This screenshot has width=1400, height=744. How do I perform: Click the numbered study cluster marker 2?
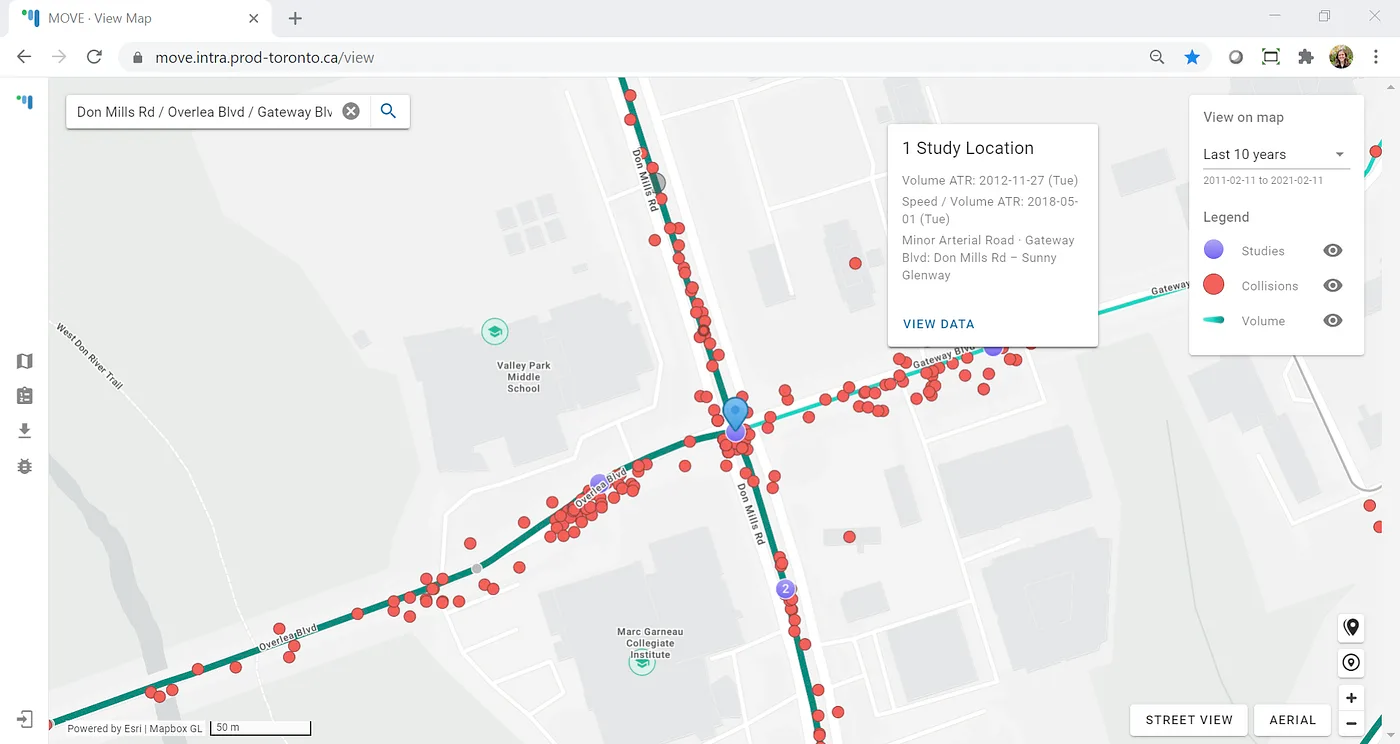(786, 589)
